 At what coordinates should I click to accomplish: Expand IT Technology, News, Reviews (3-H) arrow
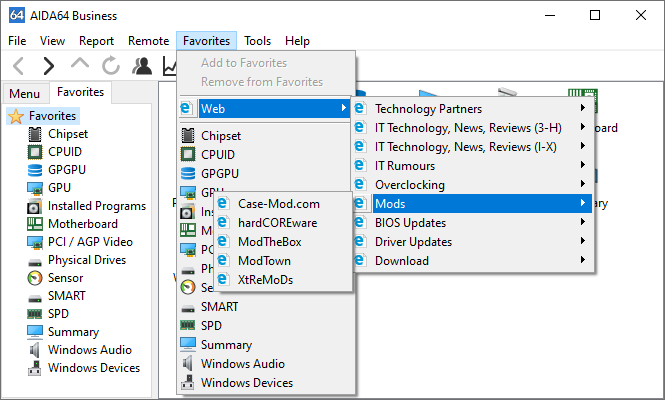(x=583, y=127)
